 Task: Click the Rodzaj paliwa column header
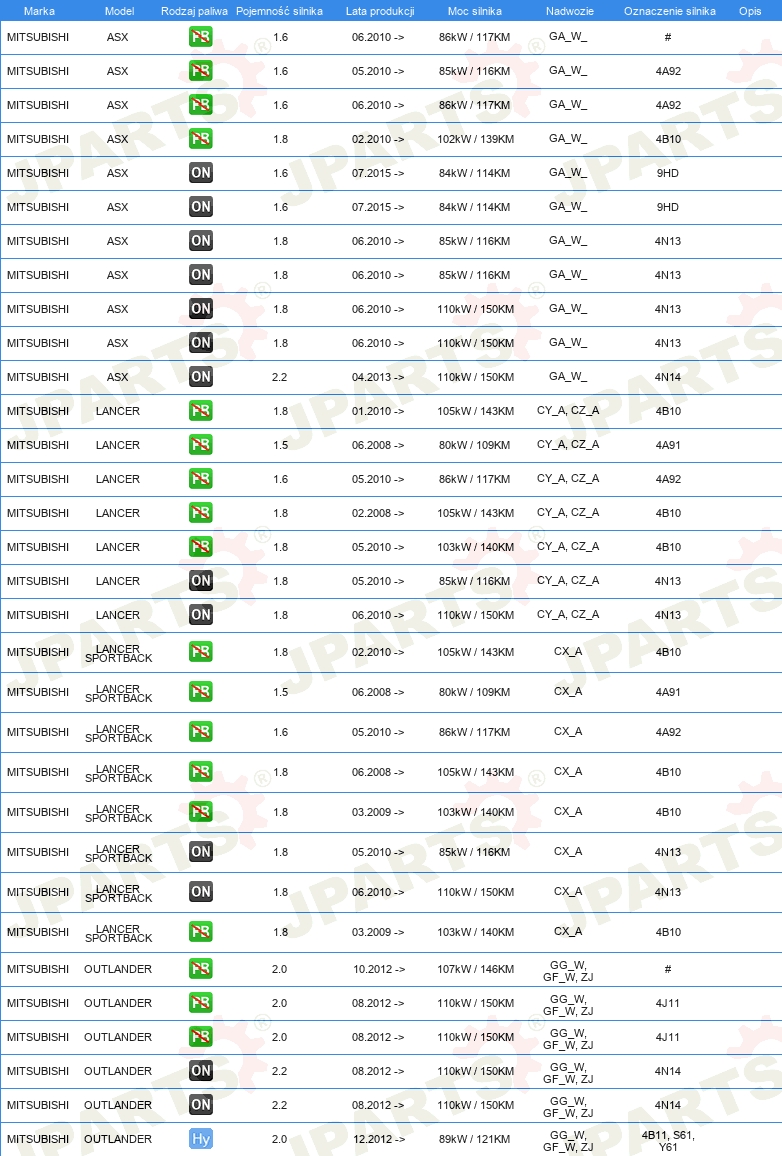click(x=195, y=11)
